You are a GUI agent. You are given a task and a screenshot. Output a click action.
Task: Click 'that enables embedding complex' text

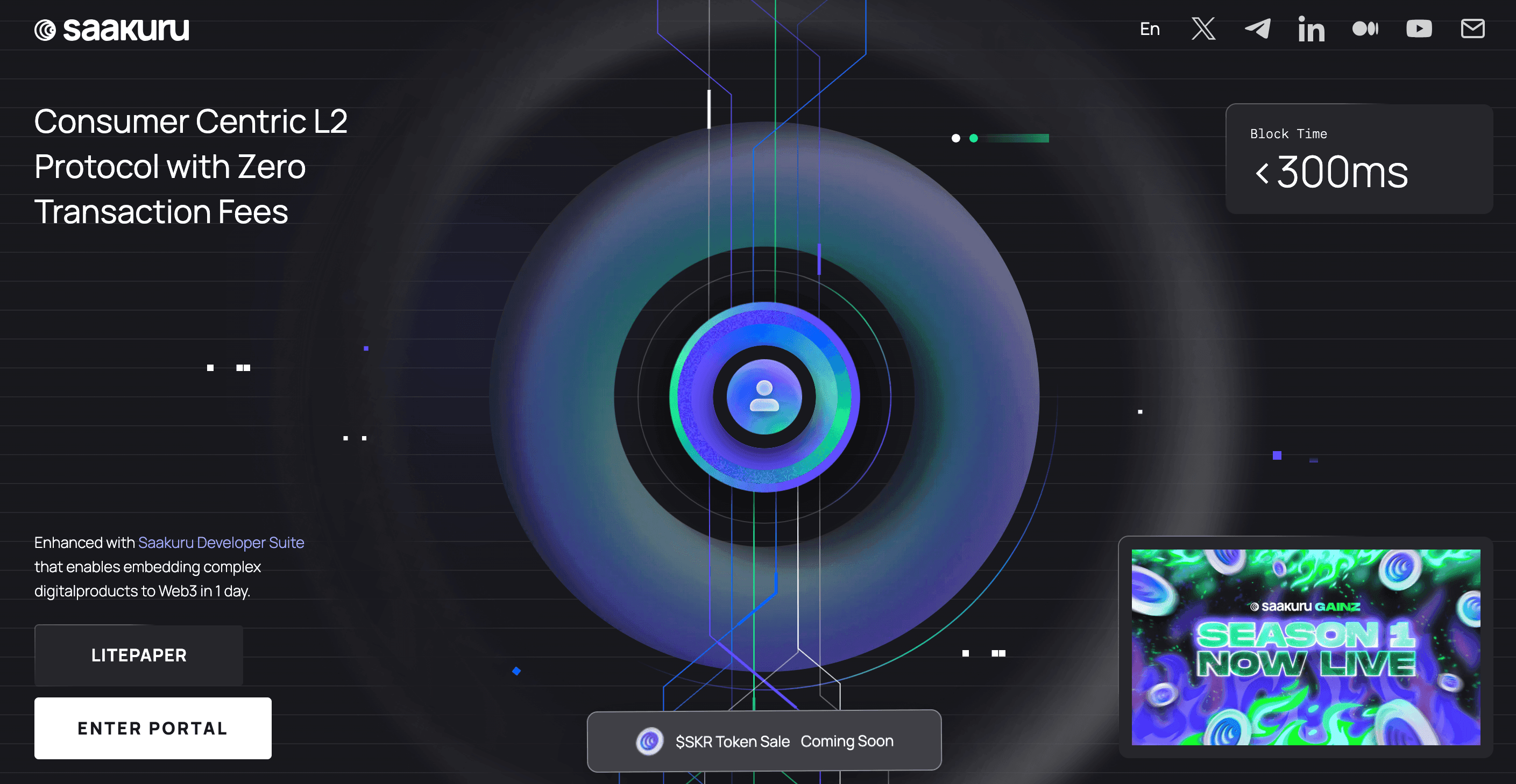click(x=147, y=566)
